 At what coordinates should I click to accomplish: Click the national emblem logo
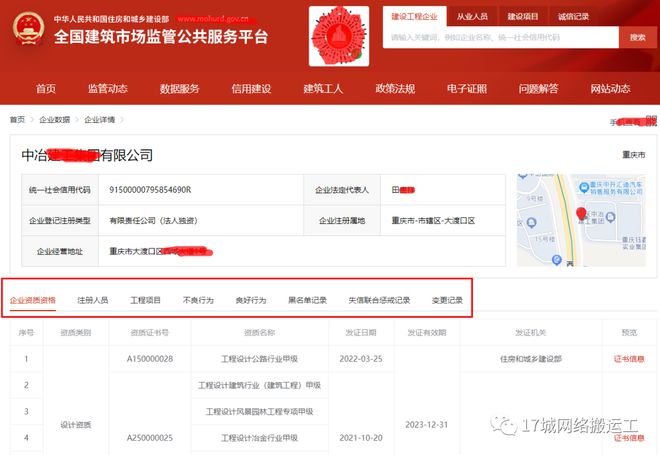[28, 28]
